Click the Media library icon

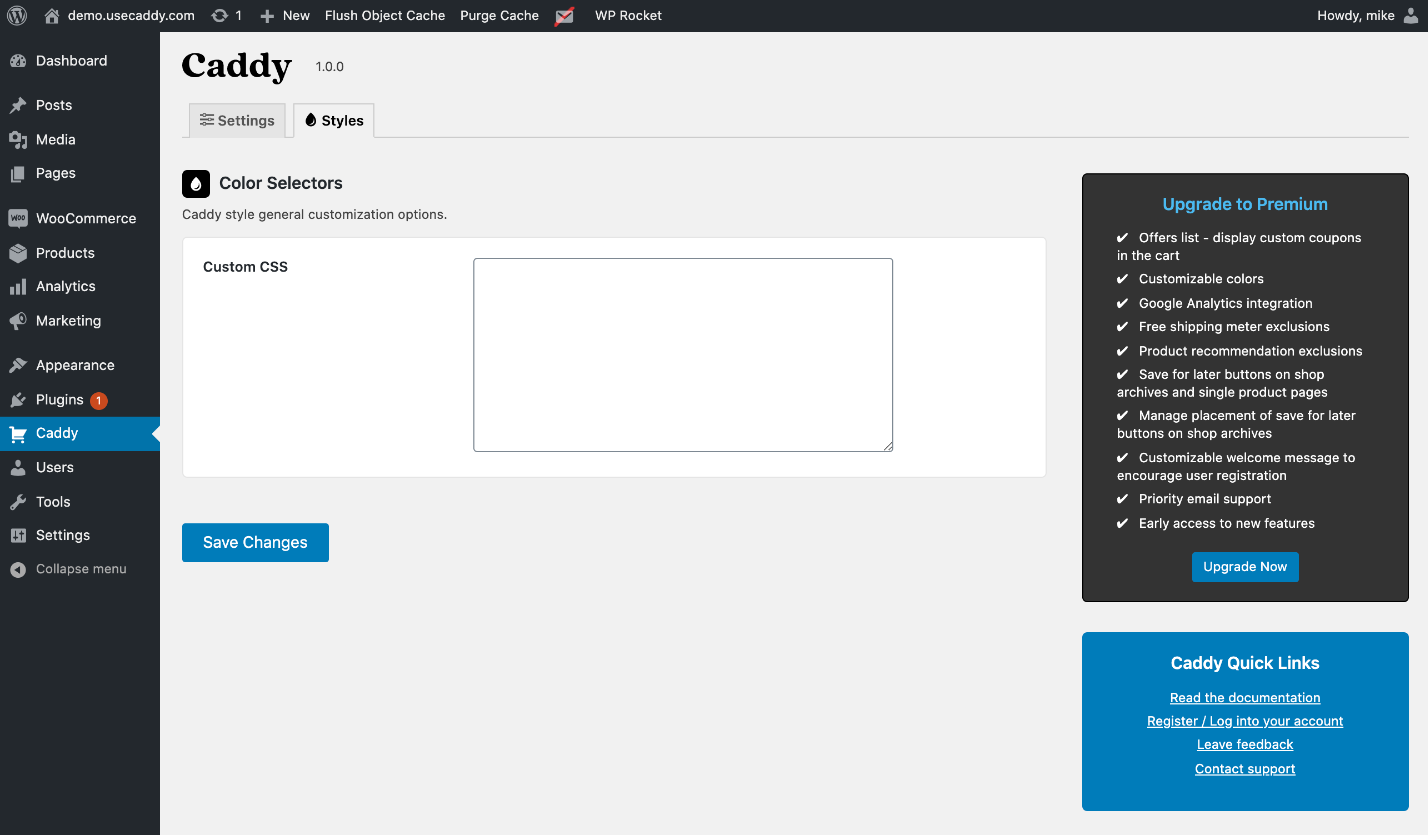(x=18, y=139)
